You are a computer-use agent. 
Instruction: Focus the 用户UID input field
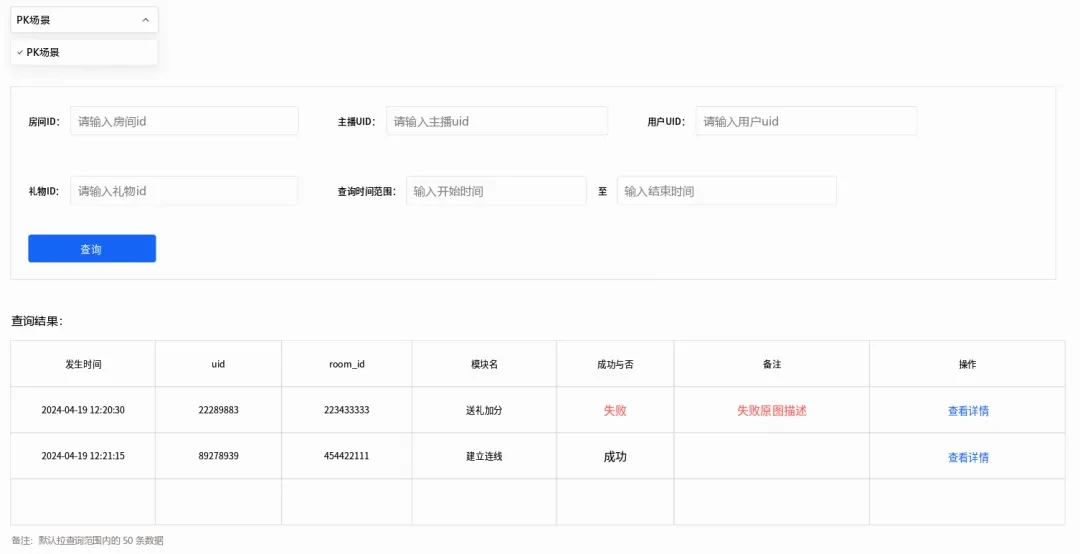pyautogui.click(x=806, y=121)
